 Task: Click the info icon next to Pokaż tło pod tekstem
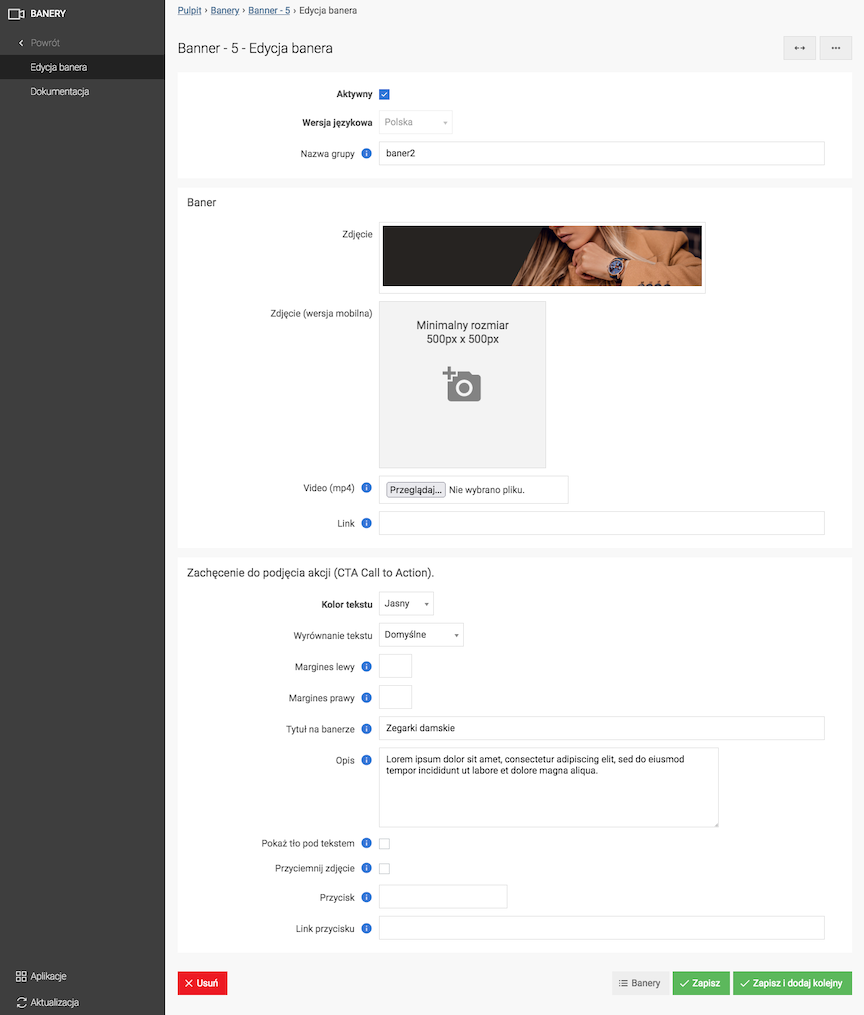[366, 843]
